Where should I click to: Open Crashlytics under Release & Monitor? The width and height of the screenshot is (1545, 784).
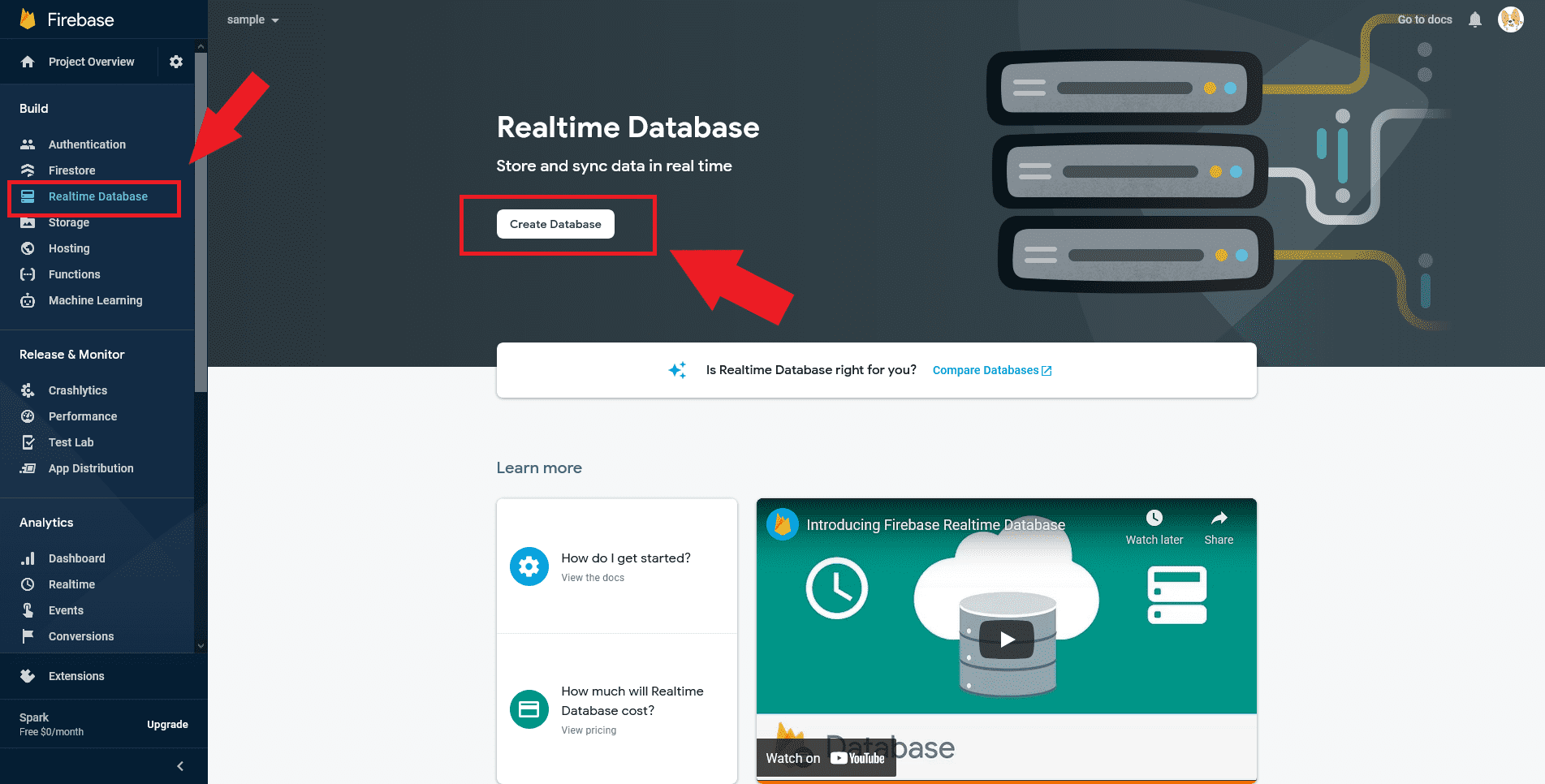[x=77, y=390]
